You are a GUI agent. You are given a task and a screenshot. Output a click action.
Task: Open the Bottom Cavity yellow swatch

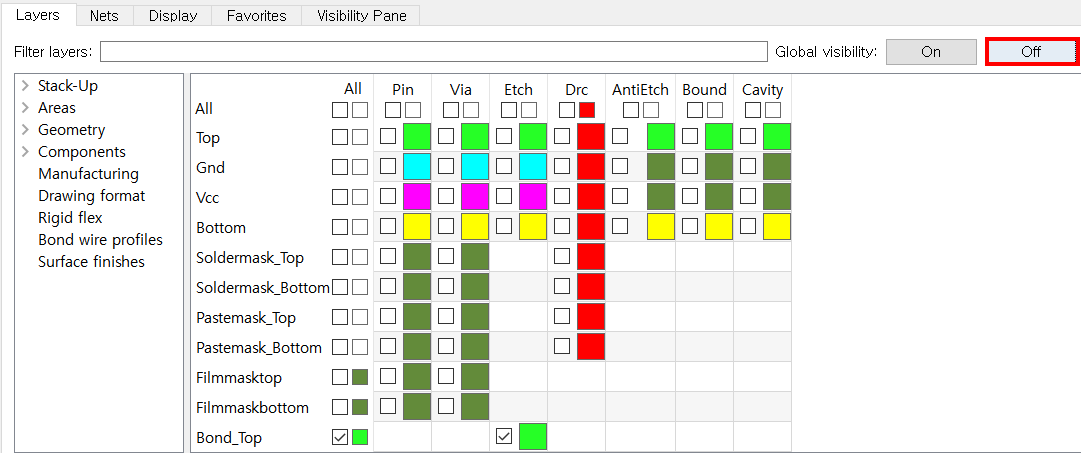[777, 227]
